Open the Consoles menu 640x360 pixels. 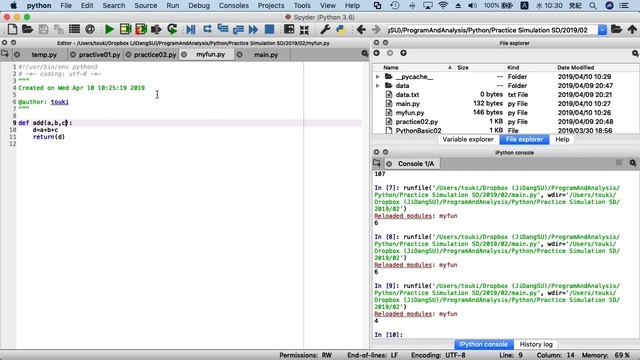click(x=233, y=6)
